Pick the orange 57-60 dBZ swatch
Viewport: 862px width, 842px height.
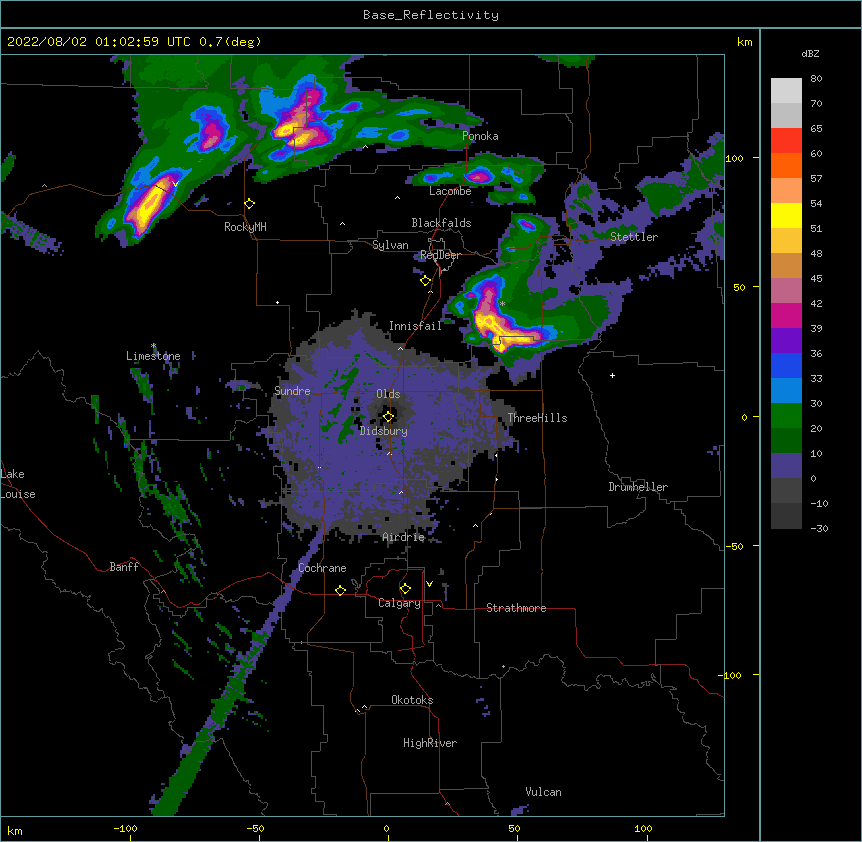[x=786, y=165]
